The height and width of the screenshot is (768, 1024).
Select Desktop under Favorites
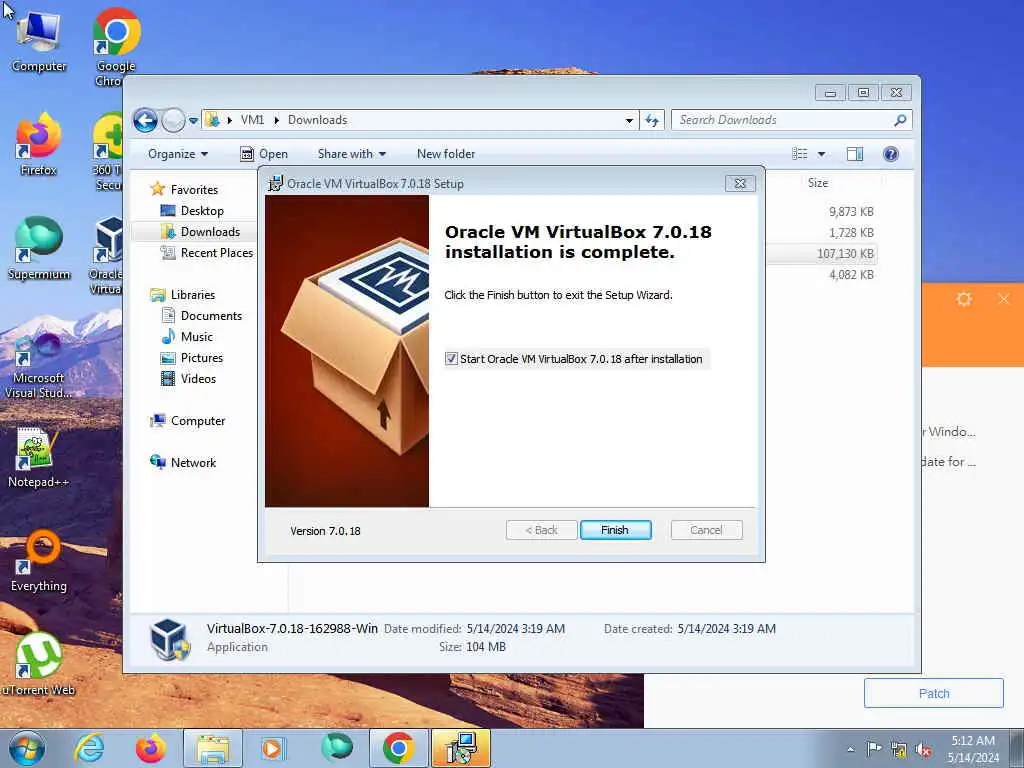pos(202,211)
